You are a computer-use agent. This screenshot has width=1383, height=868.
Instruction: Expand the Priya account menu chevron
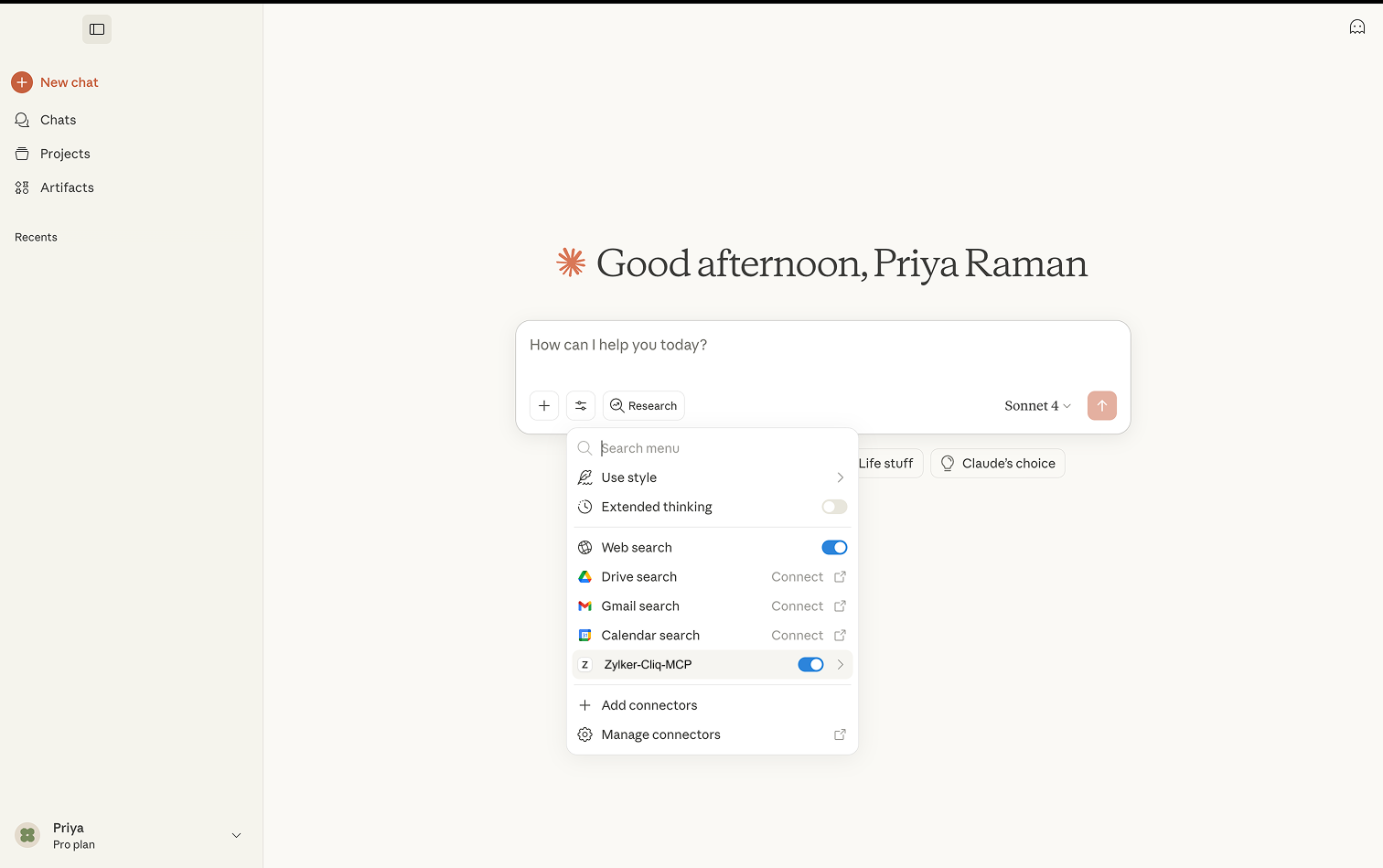point(236,836)
